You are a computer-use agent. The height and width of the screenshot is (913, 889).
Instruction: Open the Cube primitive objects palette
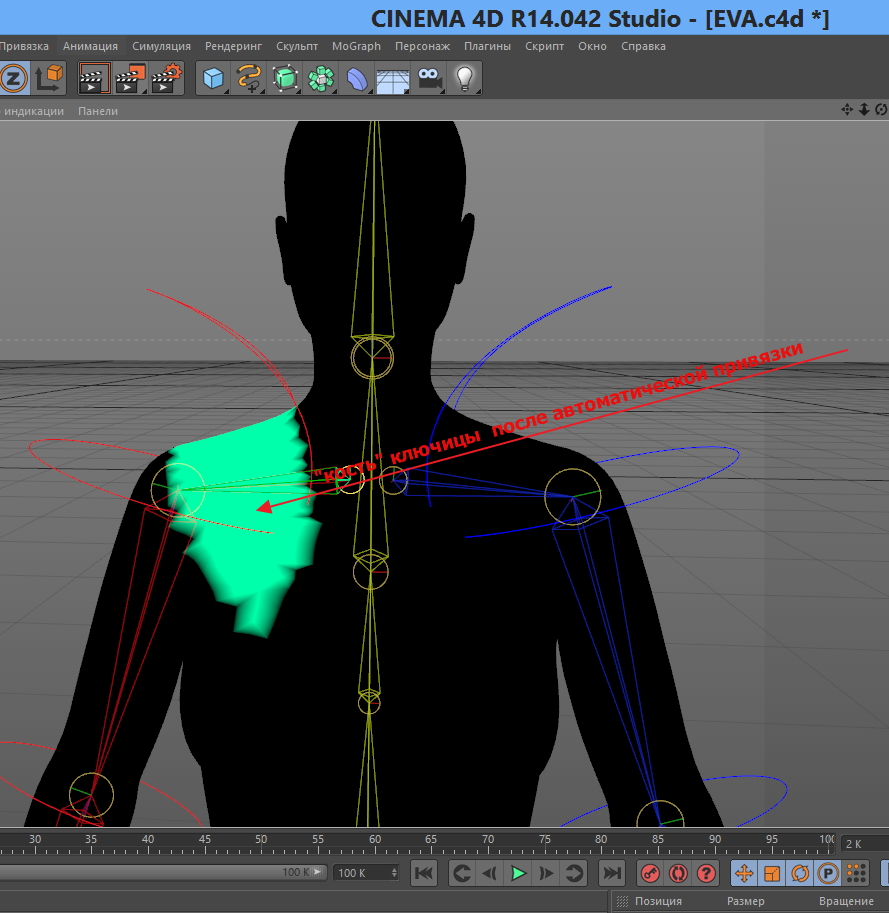coord(213,78)
